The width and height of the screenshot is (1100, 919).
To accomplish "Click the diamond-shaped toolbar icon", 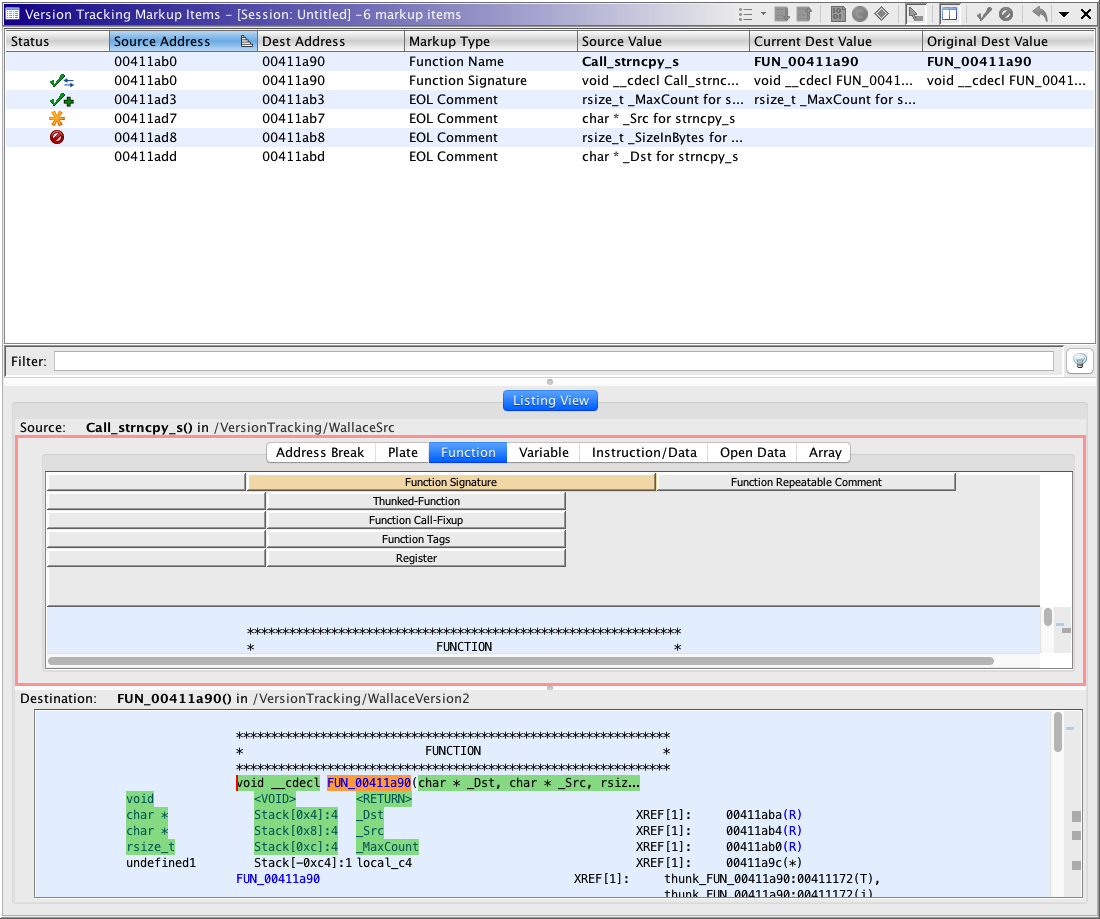I will pyautogui.click(x=881, y=14).
